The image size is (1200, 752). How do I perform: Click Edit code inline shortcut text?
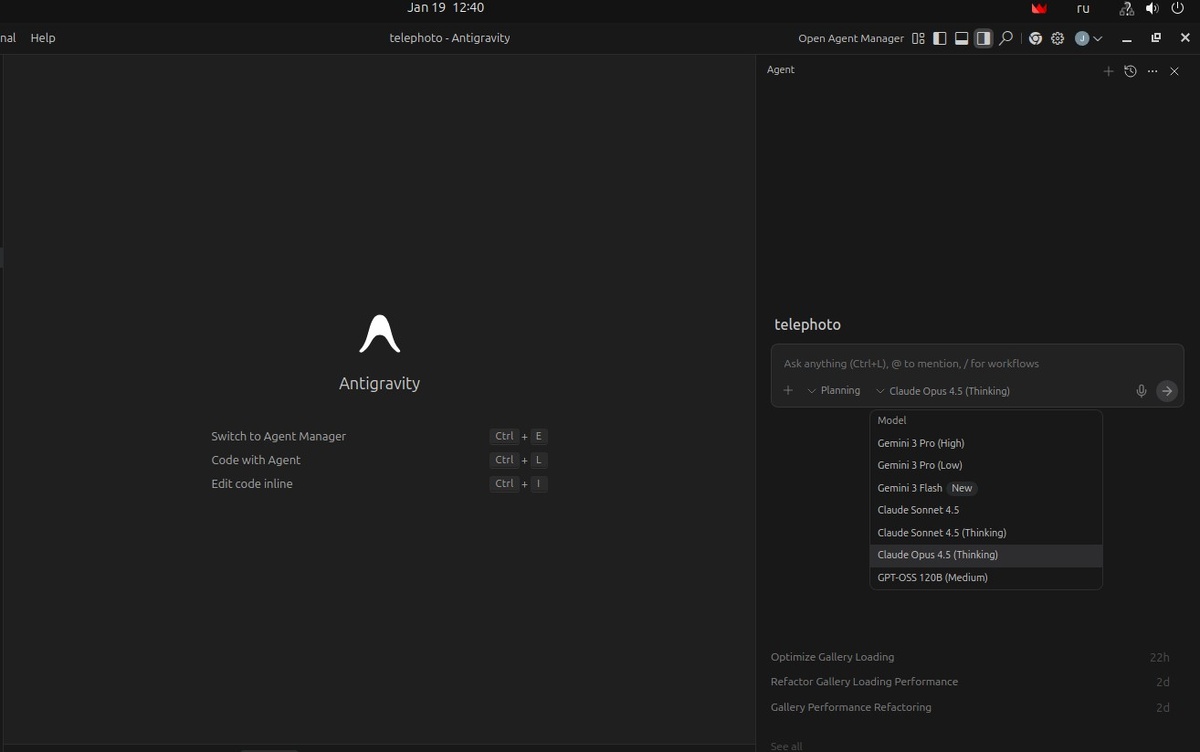tap(252, 484)
